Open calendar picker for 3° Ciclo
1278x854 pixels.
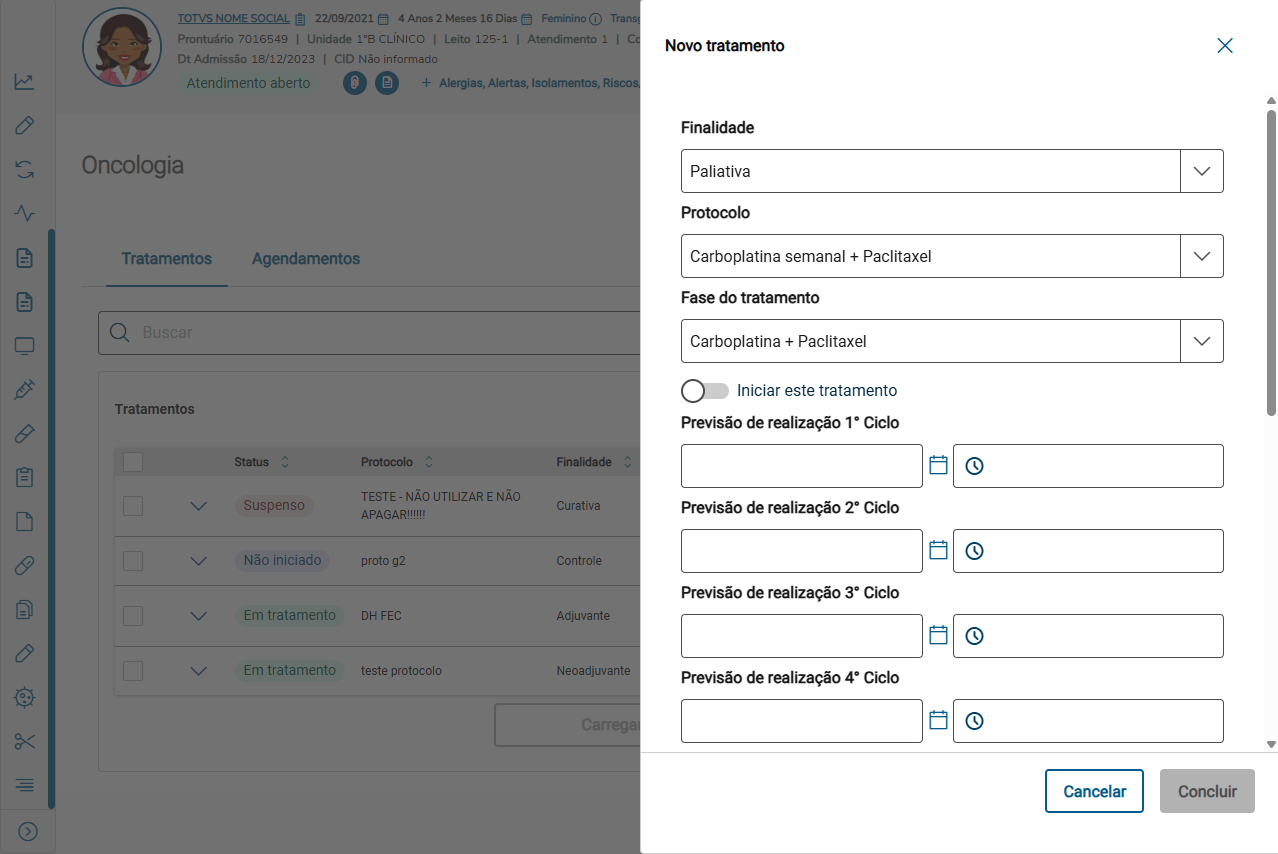tap(938, 635)
